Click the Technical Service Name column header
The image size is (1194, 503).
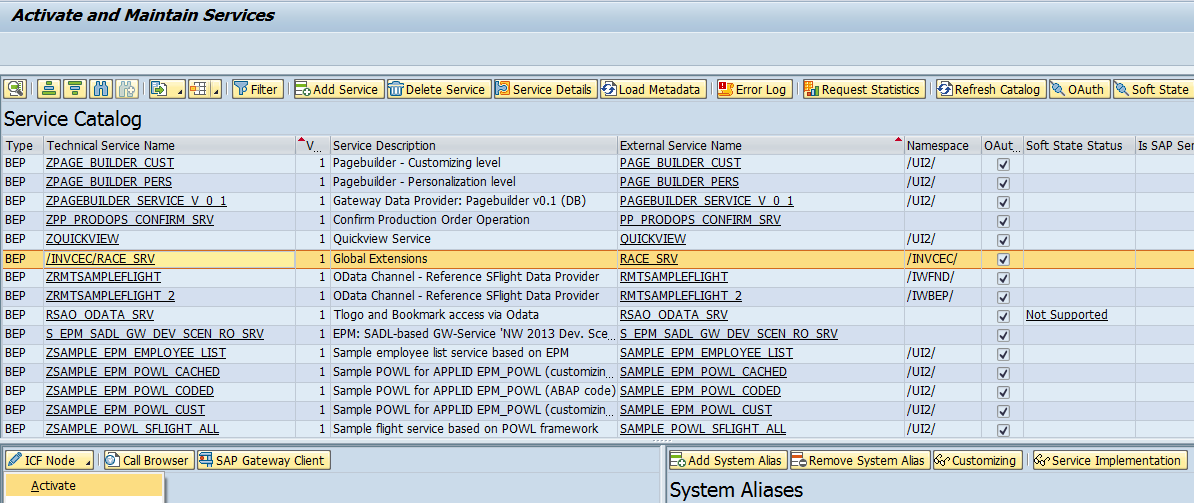110,146
